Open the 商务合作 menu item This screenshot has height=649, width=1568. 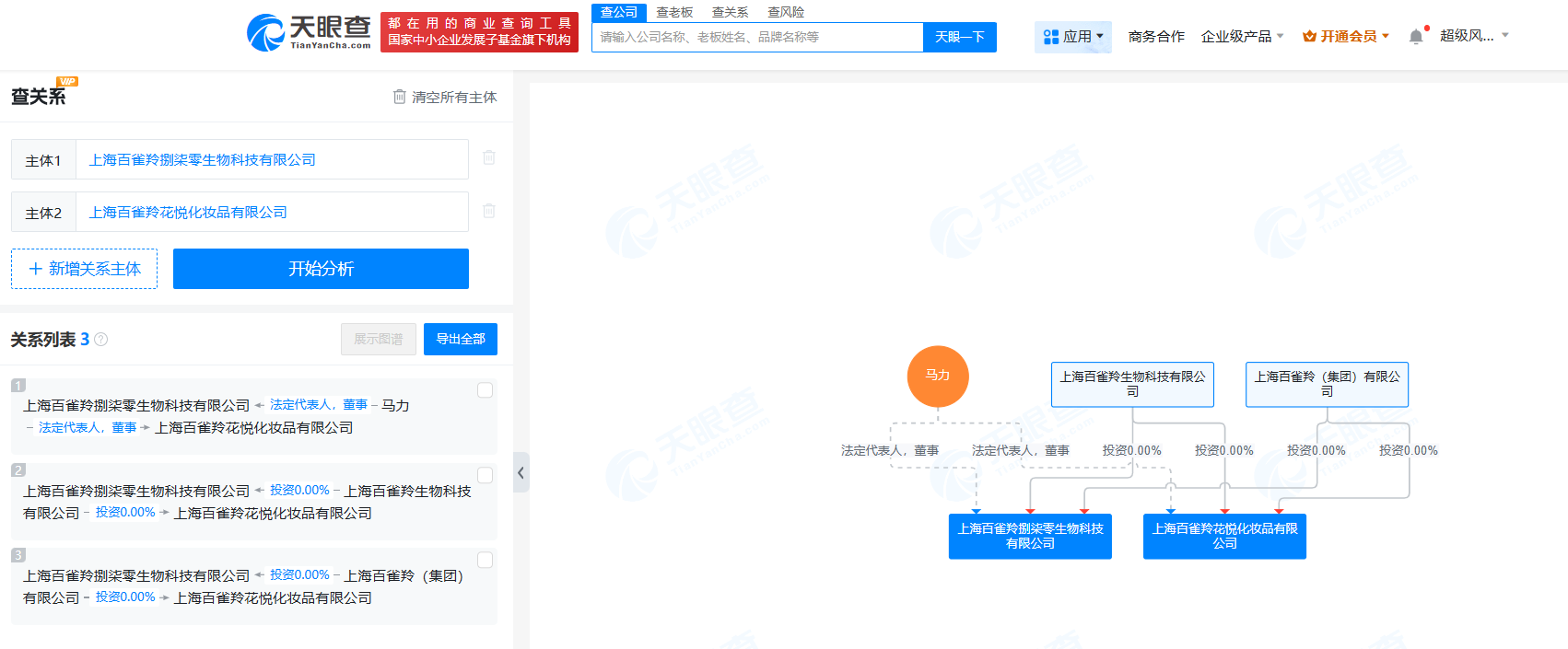point(1156,37)
